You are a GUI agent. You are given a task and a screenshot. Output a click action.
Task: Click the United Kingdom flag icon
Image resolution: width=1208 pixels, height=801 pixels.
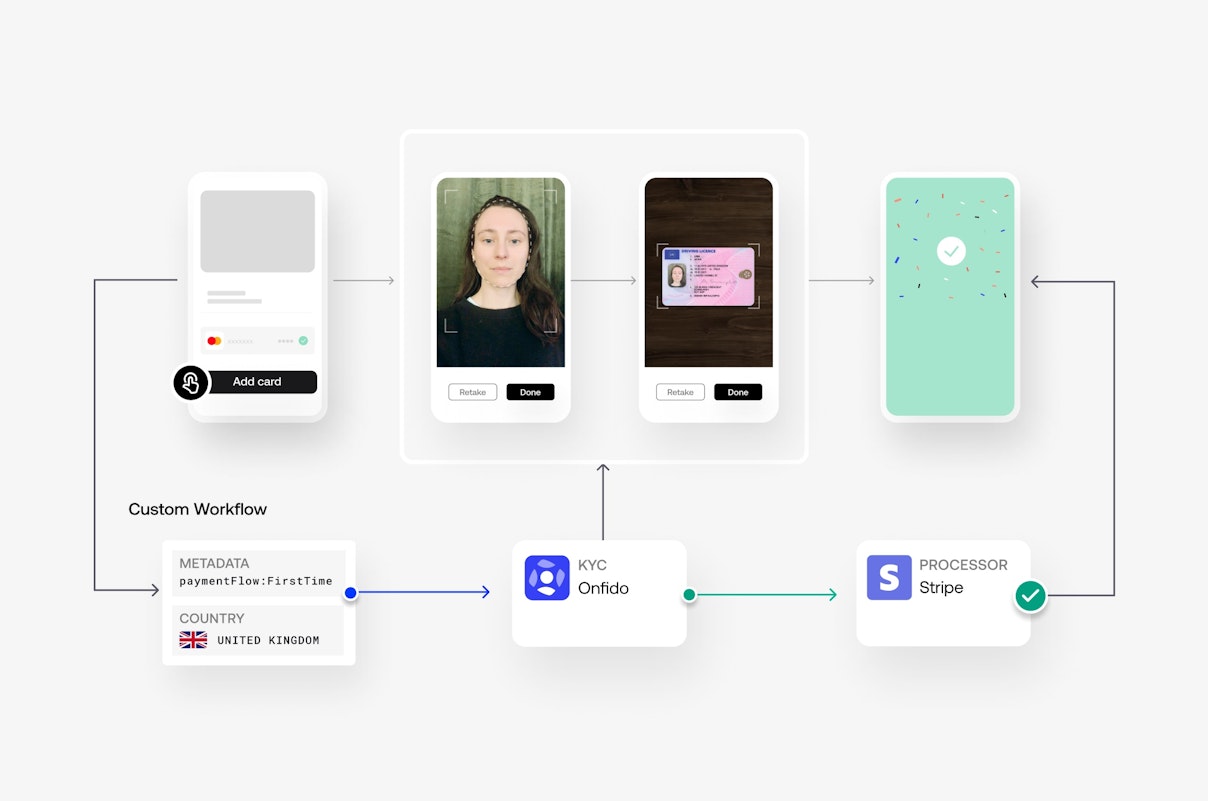[193, 640]
